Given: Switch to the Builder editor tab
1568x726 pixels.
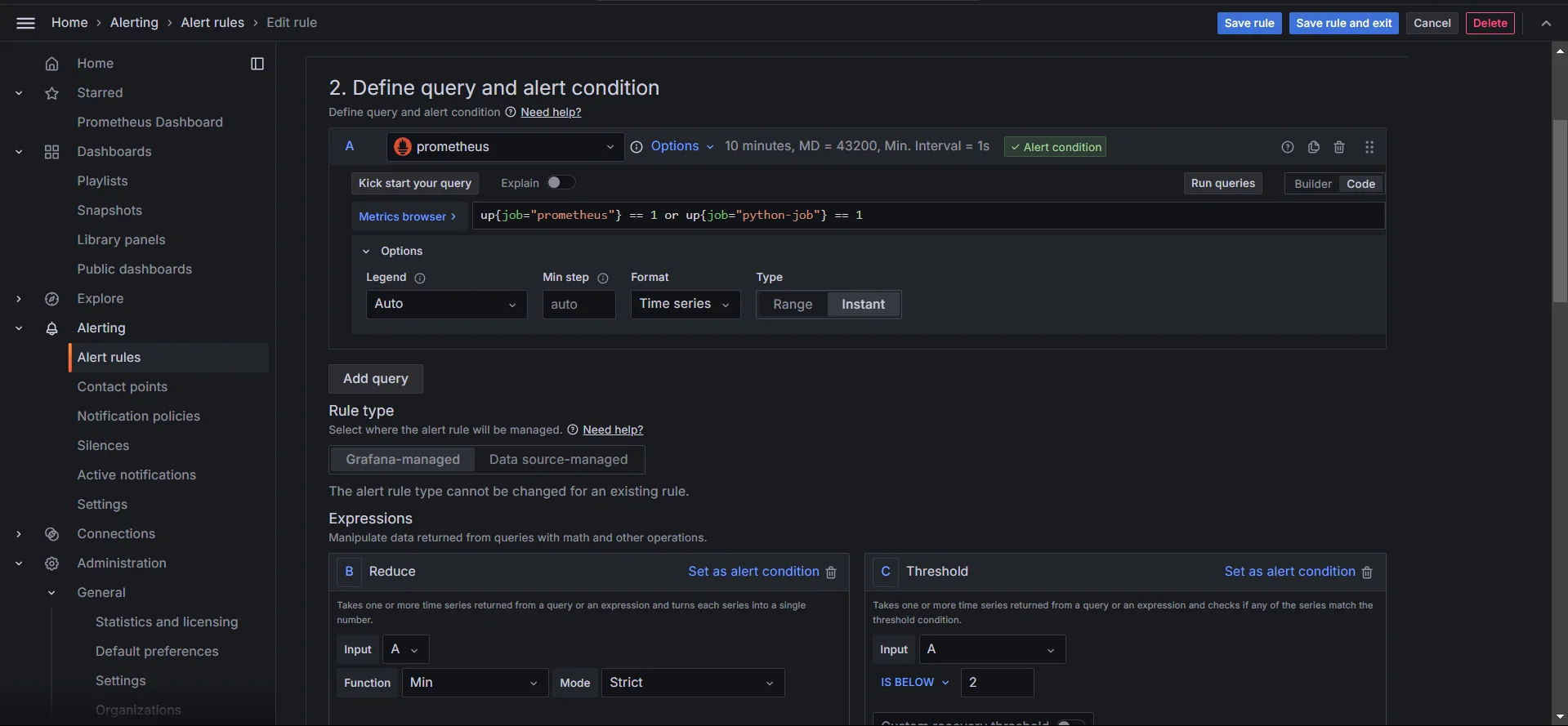Looking at the screenshot, I should click(x=1312, y=184).
